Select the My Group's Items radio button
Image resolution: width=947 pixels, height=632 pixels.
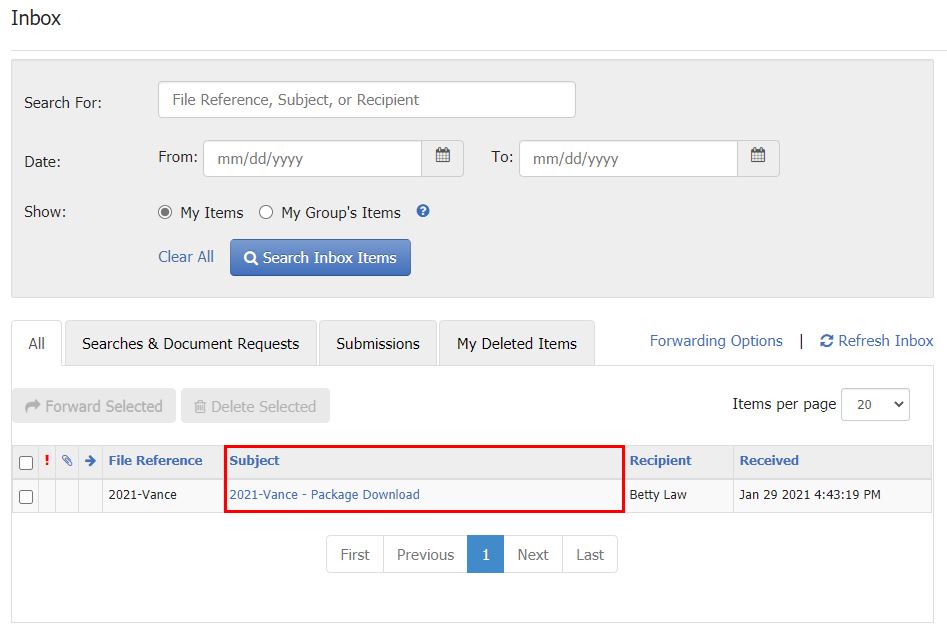click(266, 212)
